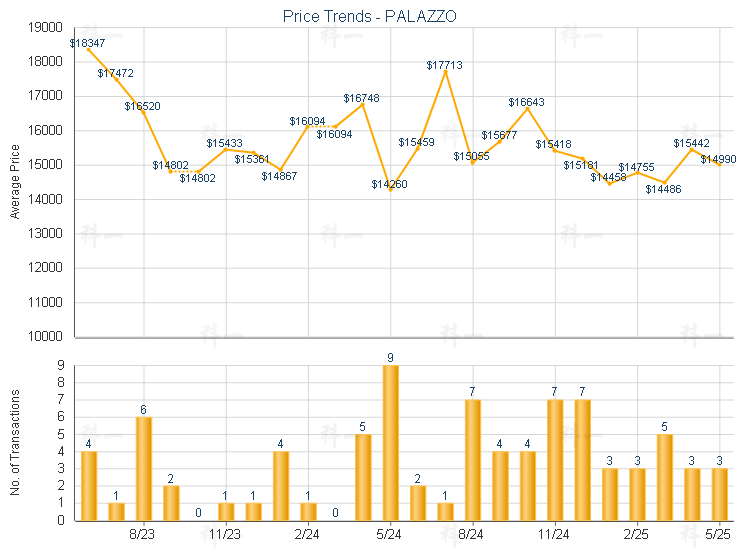The width and height of the screenshot is (740, 550).
Task: Click the $17713 peak price label
Action: pos(444,65)
